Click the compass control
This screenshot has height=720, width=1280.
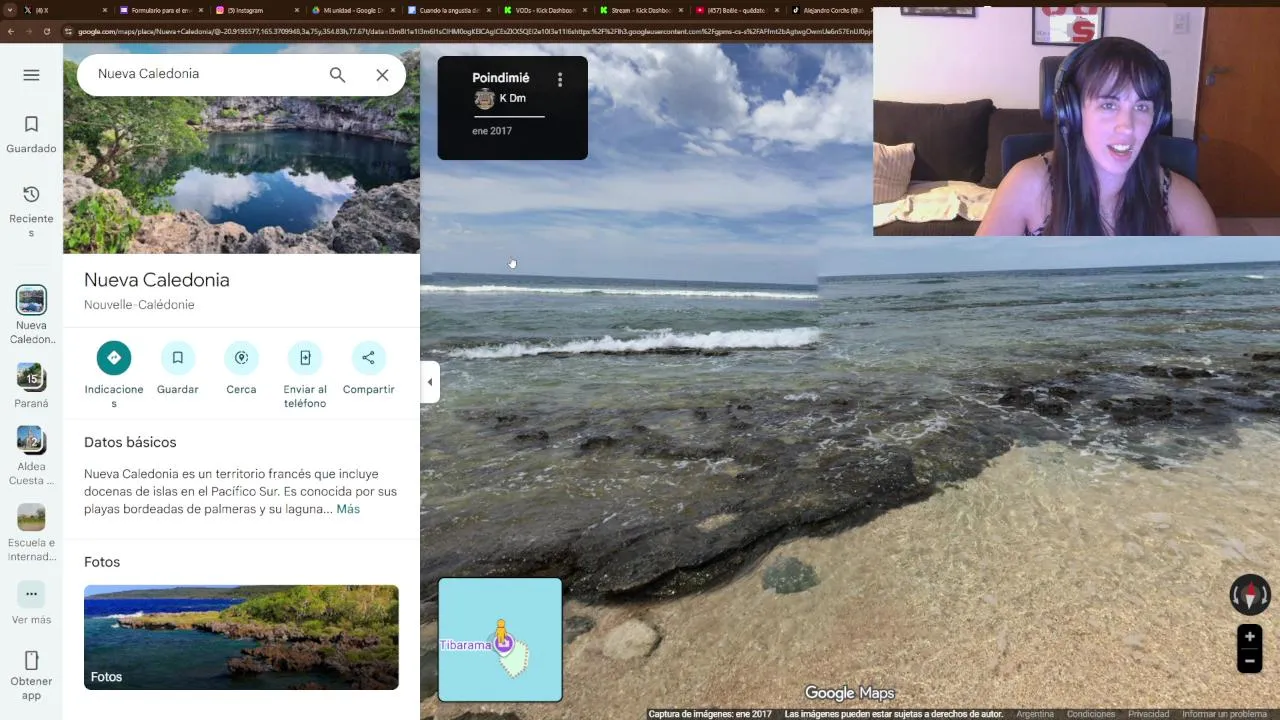point(1250,595)
